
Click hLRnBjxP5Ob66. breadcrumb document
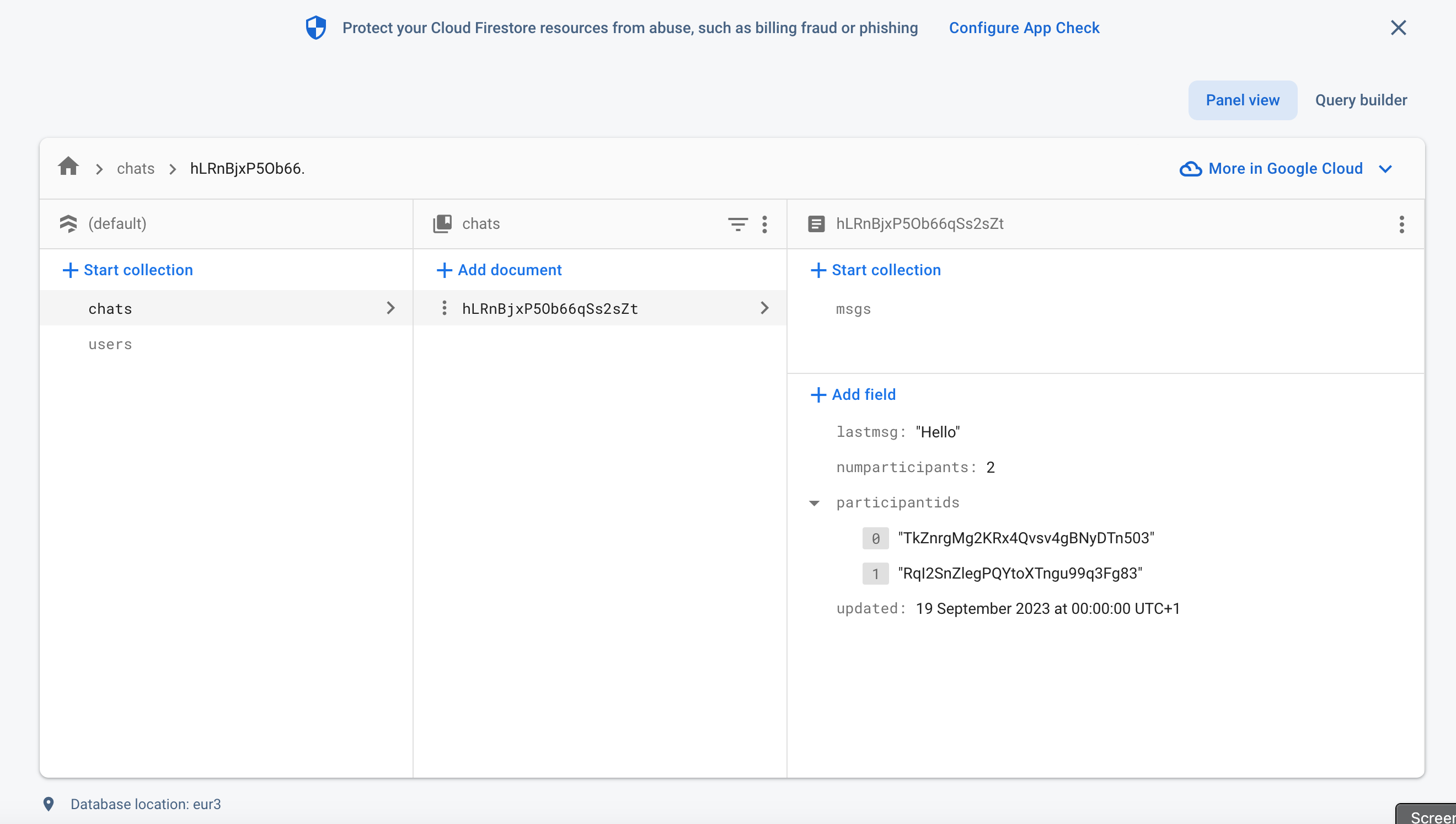coord(247,169)
